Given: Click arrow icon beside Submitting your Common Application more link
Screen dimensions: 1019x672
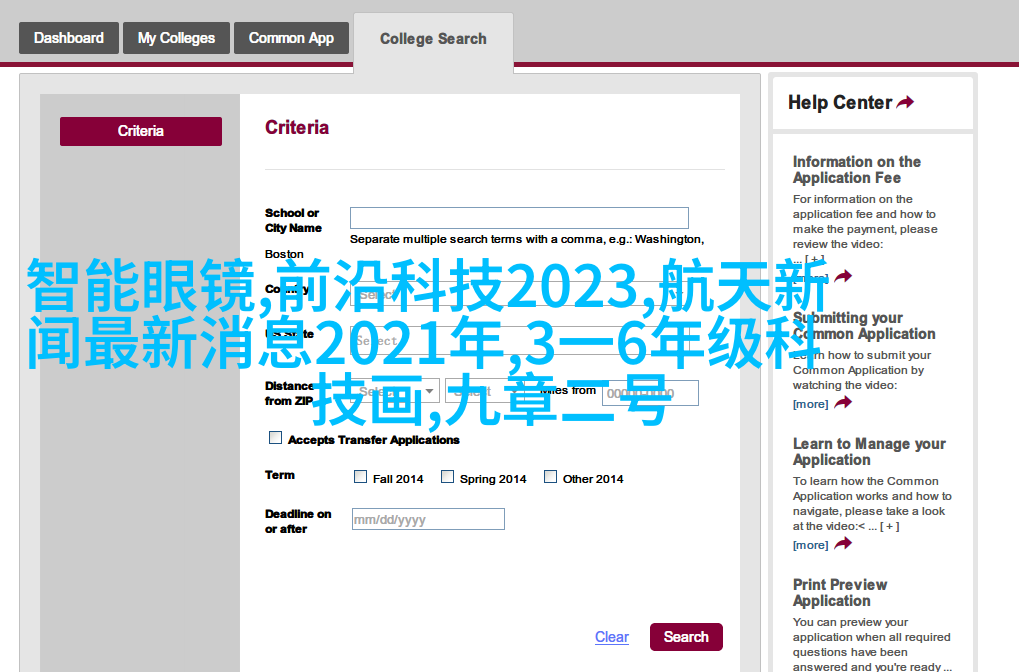Looking at the screenshot, I should tap(843, 403).
